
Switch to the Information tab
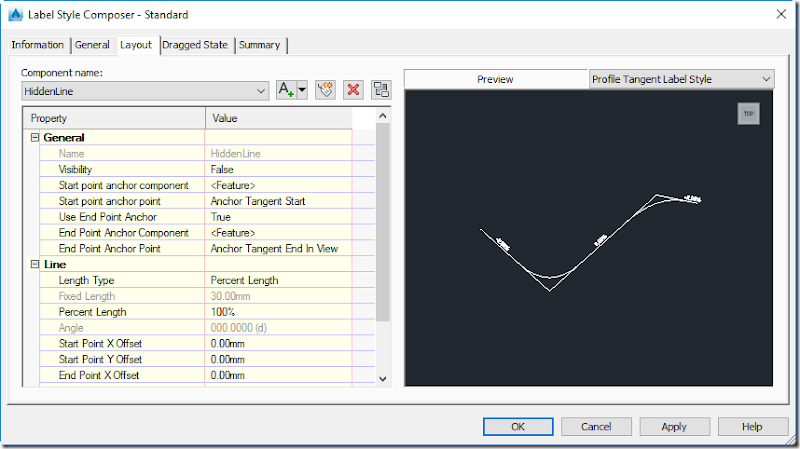37,45
